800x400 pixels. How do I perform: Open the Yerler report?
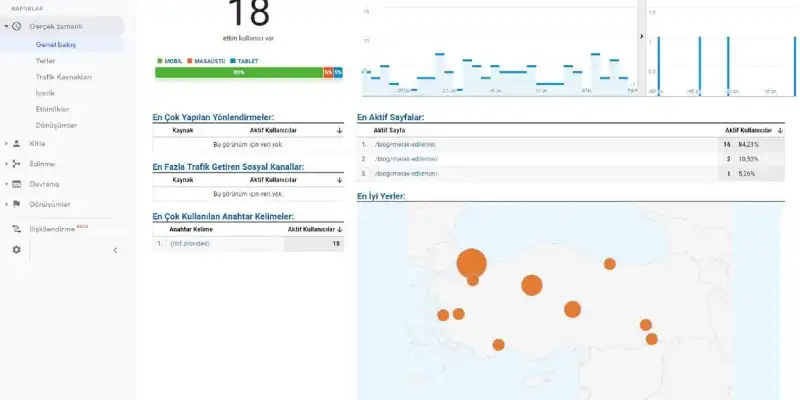45,60
